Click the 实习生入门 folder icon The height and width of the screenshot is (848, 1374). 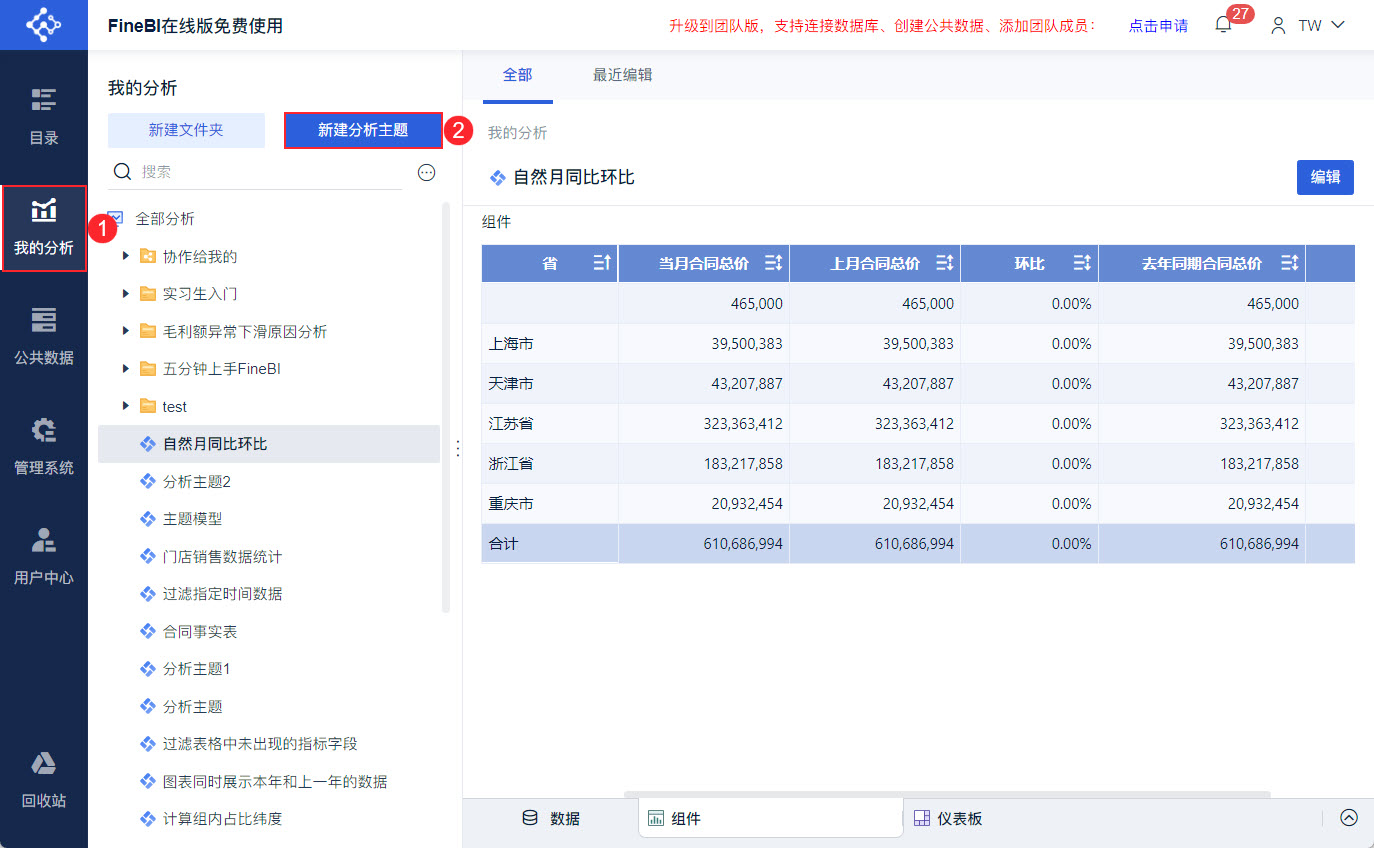pyautogui.click(x=148, y=294)
